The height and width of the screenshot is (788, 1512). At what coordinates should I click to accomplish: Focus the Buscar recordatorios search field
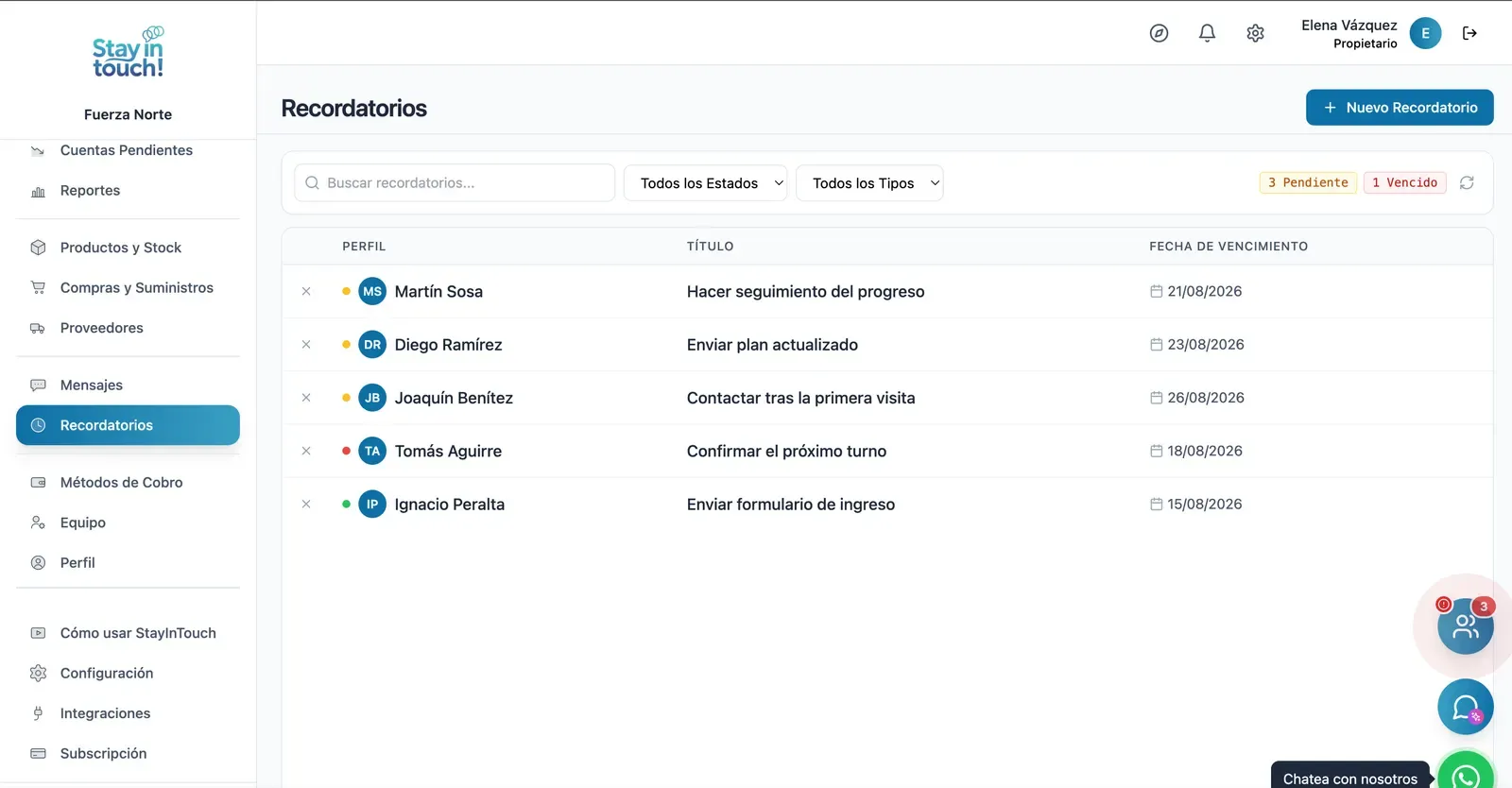pos(455,183)
